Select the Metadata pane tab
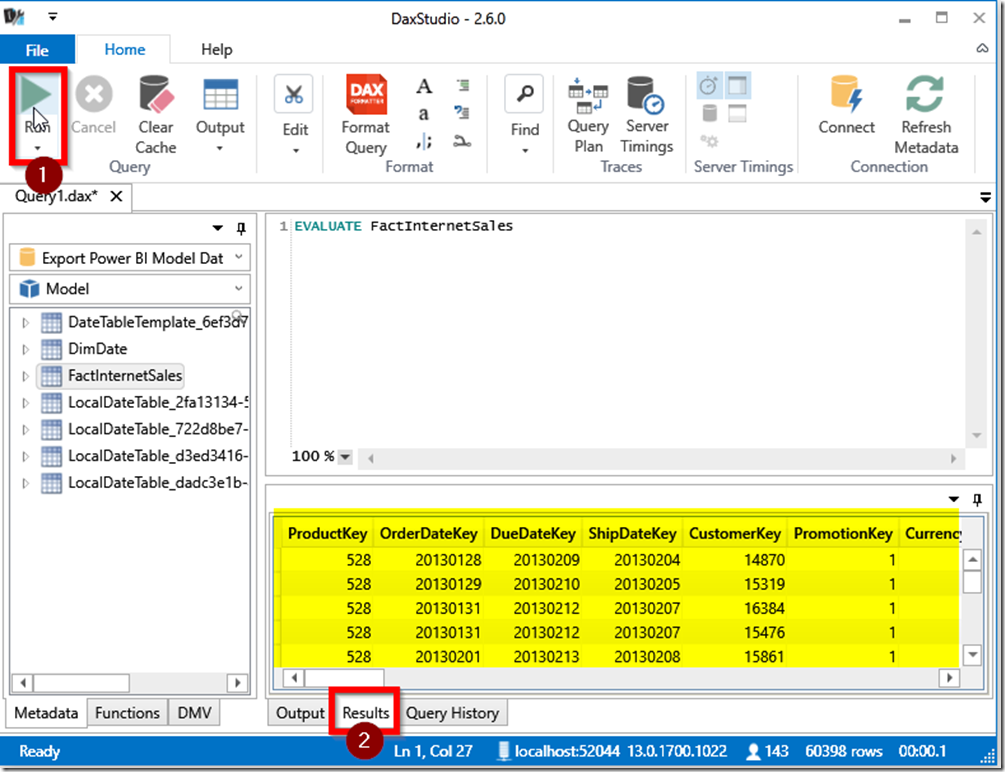This screenshot has width=1005, height=772. tap(46, 712)
